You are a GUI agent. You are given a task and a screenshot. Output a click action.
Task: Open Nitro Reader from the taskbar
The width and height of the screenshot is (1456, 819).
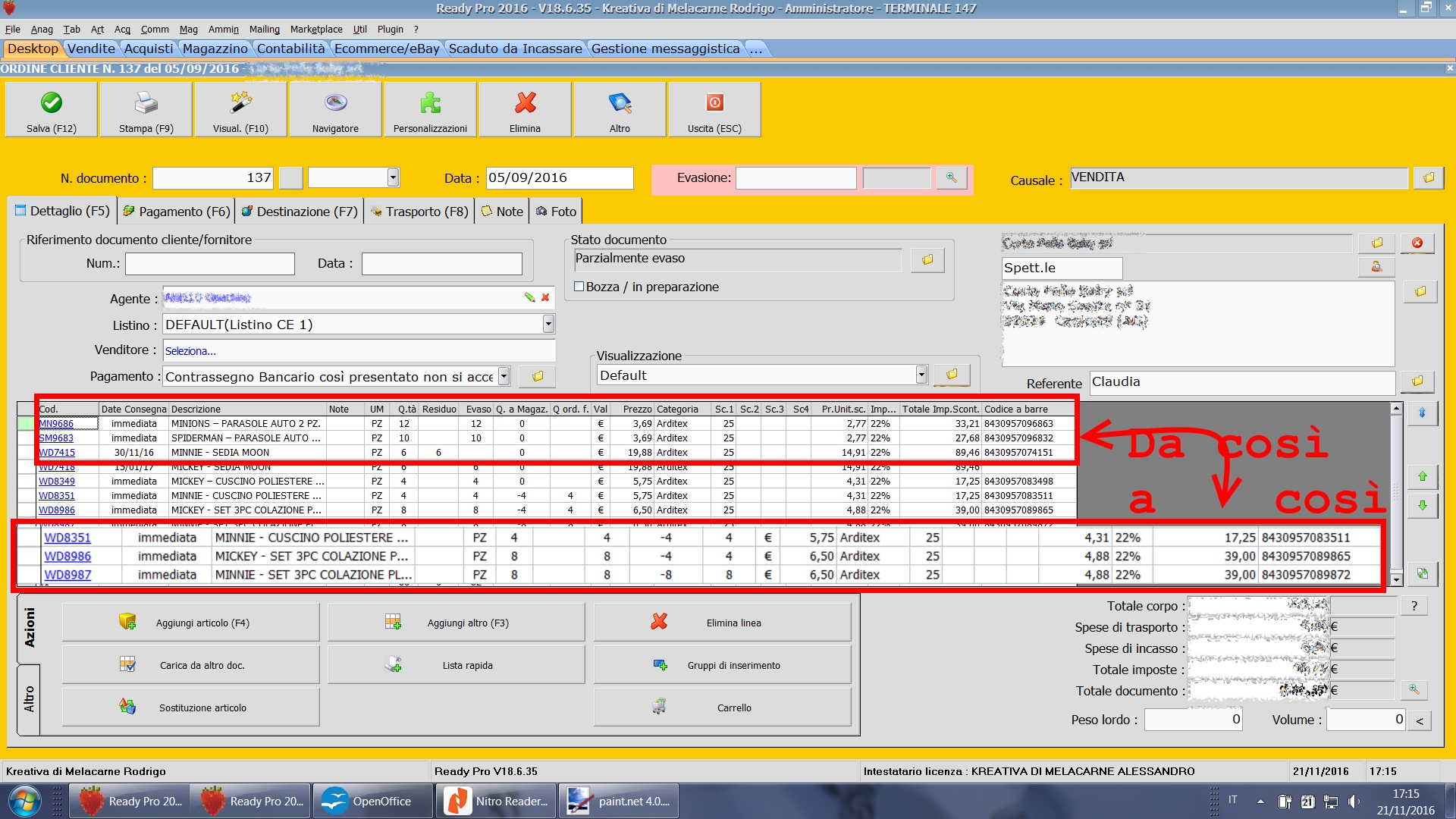(x=497, y=802)
